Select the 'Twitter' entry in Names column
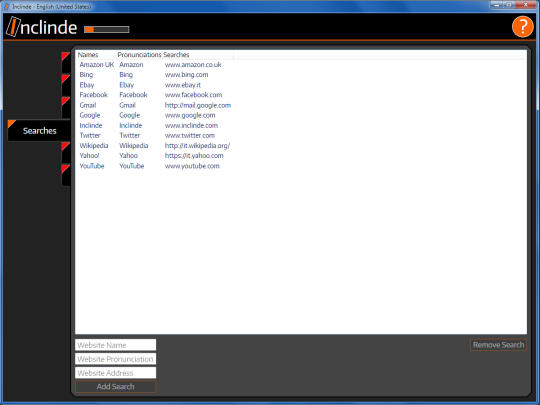 90,135
